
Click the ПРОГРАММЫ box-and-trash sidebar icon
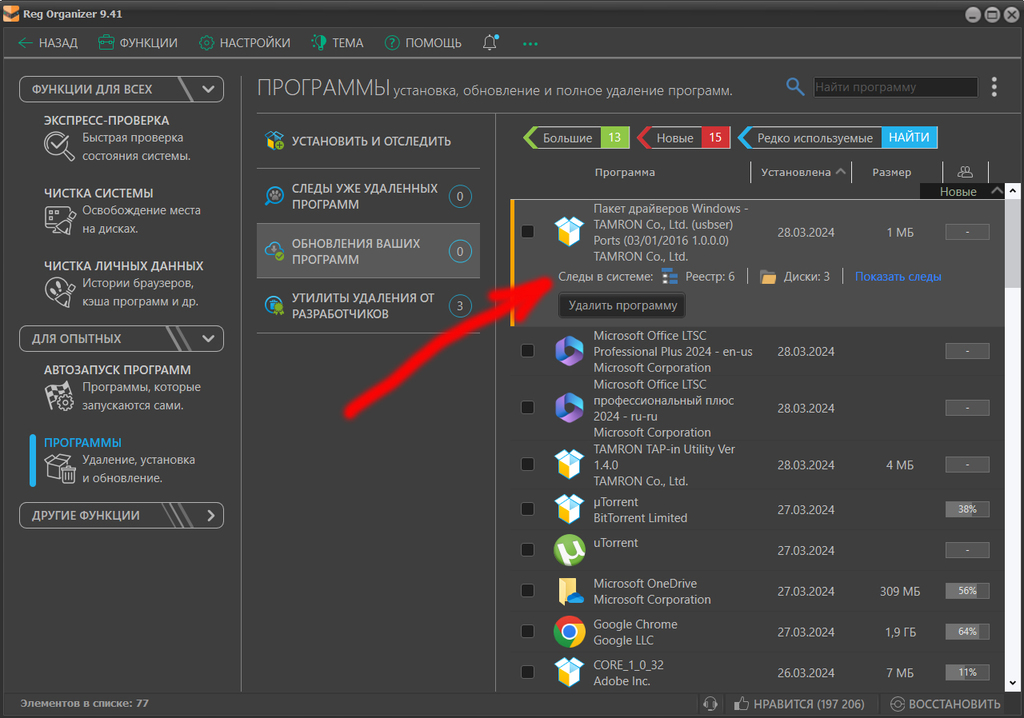click(x=59, y=468)
